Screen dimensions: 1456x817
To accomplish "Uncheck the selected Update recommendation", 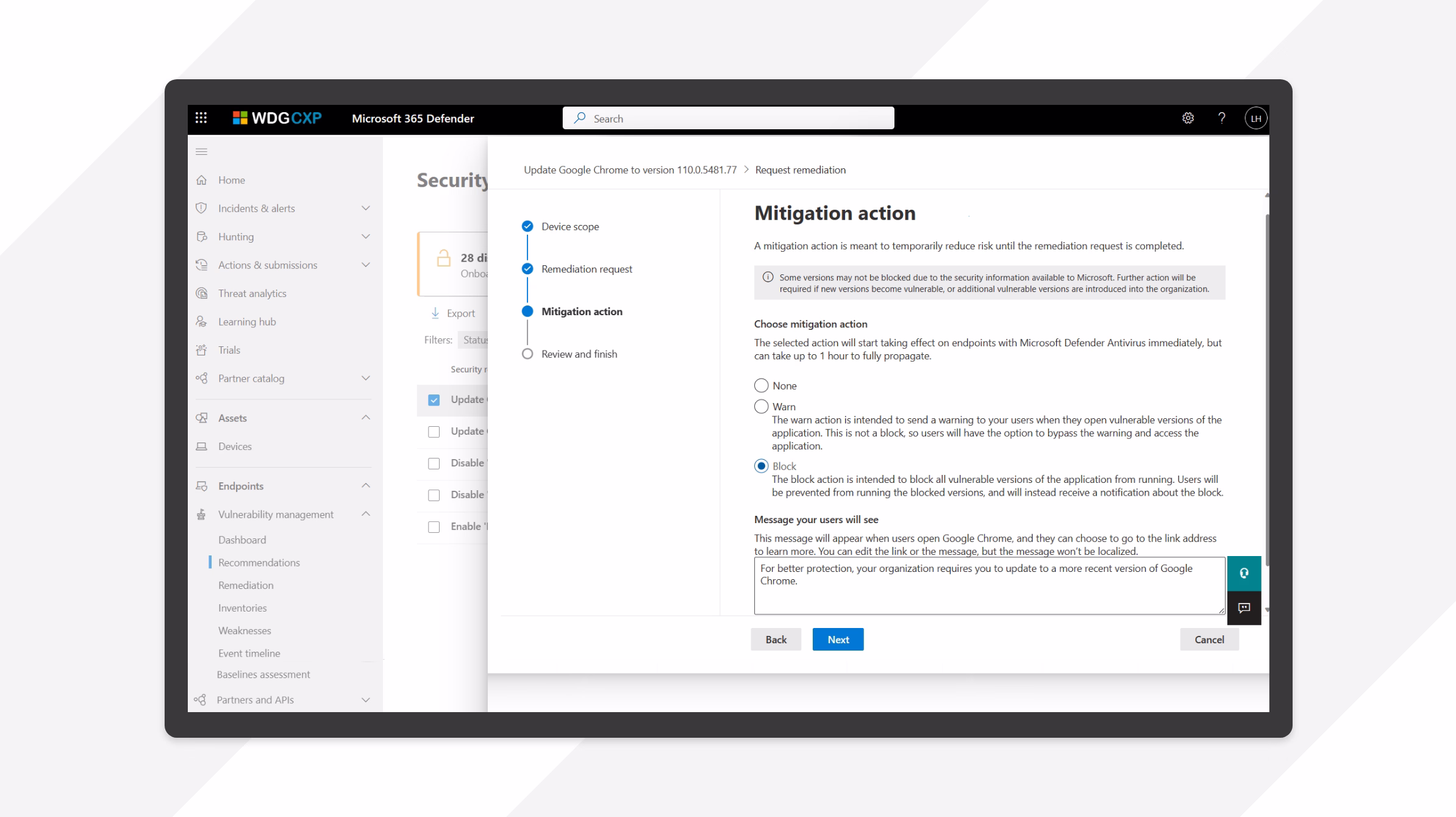I will (433, 399).
